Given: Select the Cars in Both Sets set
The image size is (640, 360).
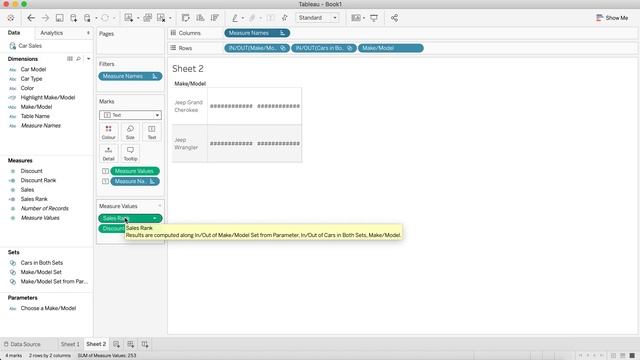Looking at the screenshot, I should [x=42, y=263].
